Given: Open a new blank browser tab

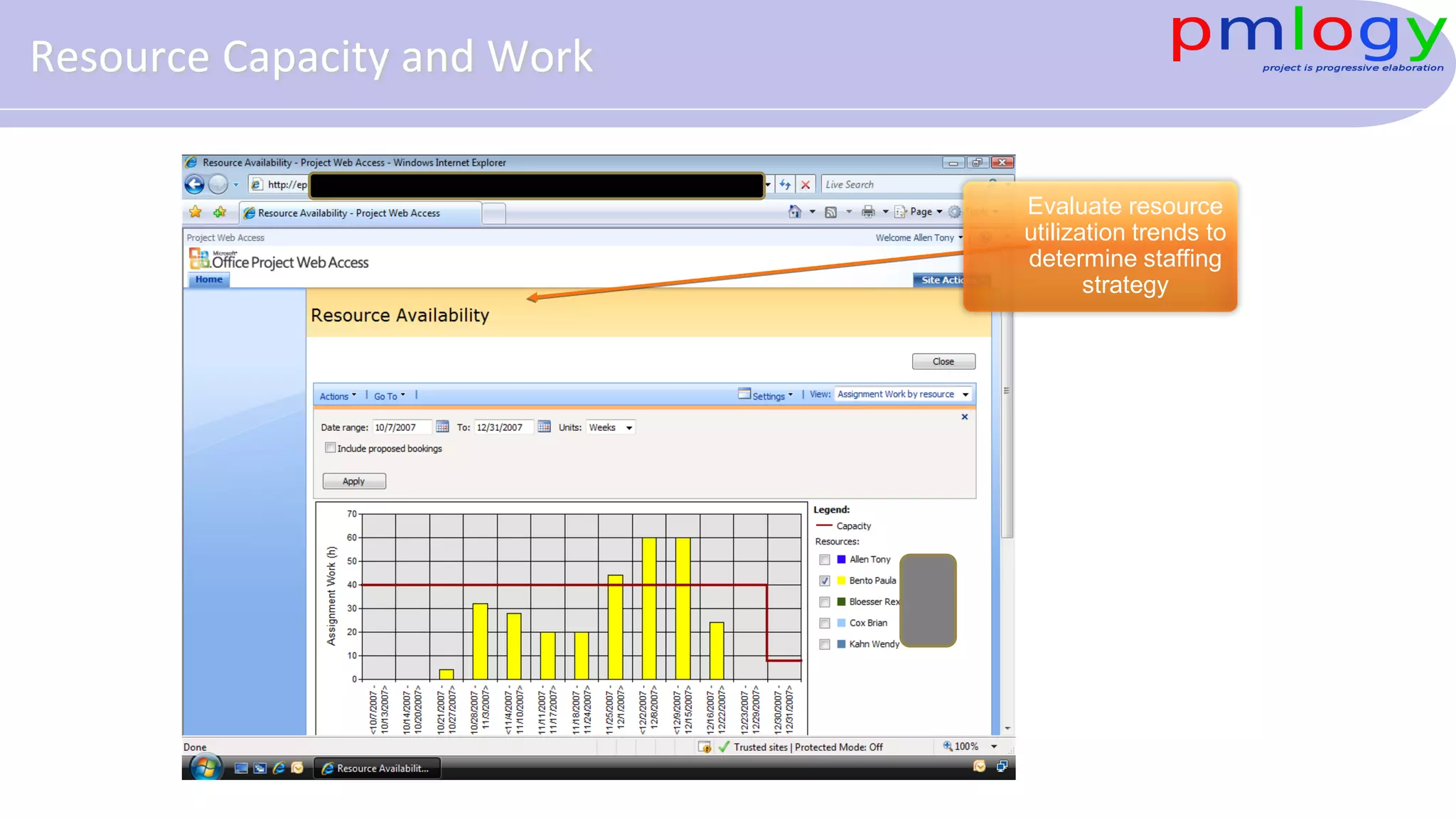Looking at the screenshot, I should [x=494, y=213].
